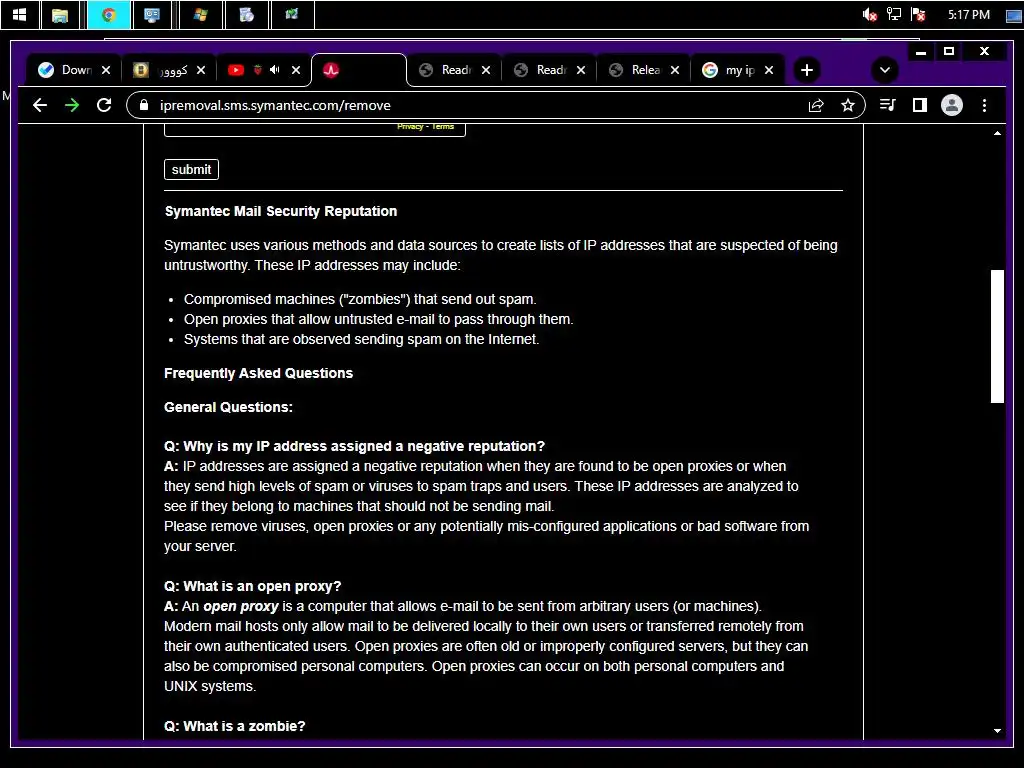Share this page using the share icon
The height and width of the screenshot is (768, 1024).
point(816,105)
